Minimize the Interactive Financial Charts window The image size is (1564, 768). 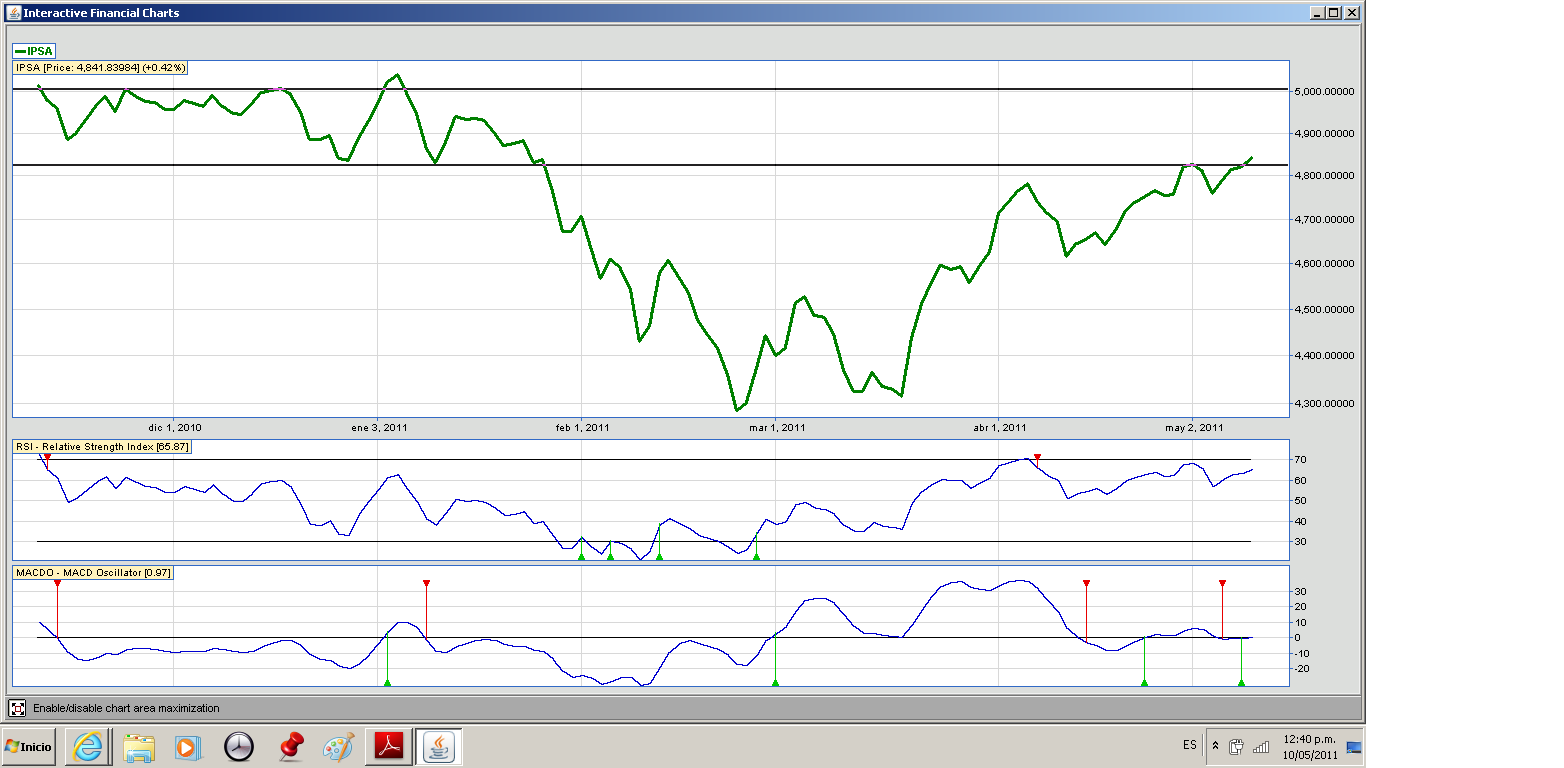click(1318, 13)
